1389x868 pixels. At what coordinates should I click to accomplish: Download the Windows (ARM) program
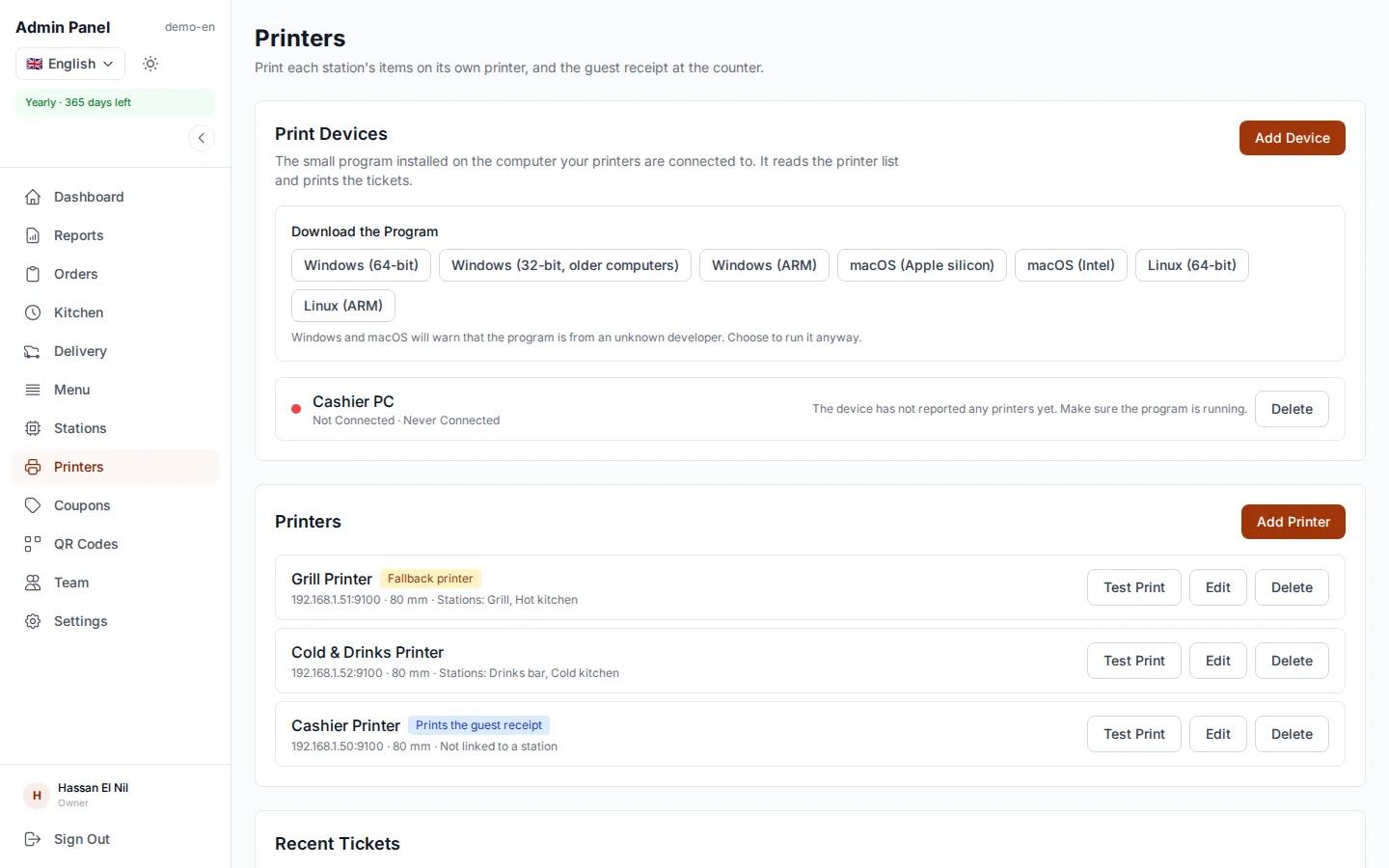point(764,265)
